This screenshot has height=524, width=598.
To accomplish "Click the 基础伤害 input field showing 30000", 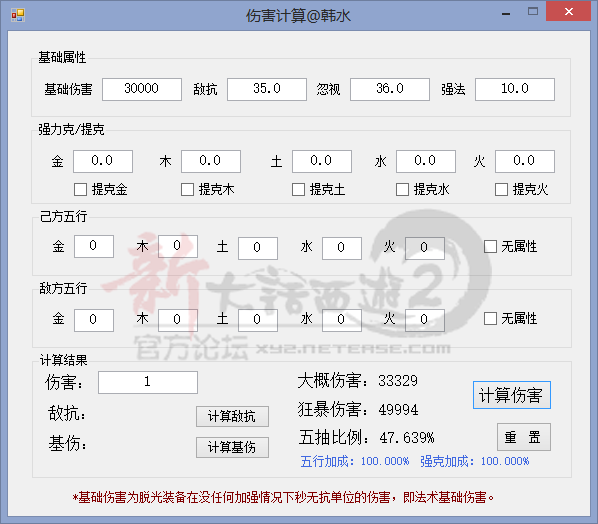I will click(142, 89).
